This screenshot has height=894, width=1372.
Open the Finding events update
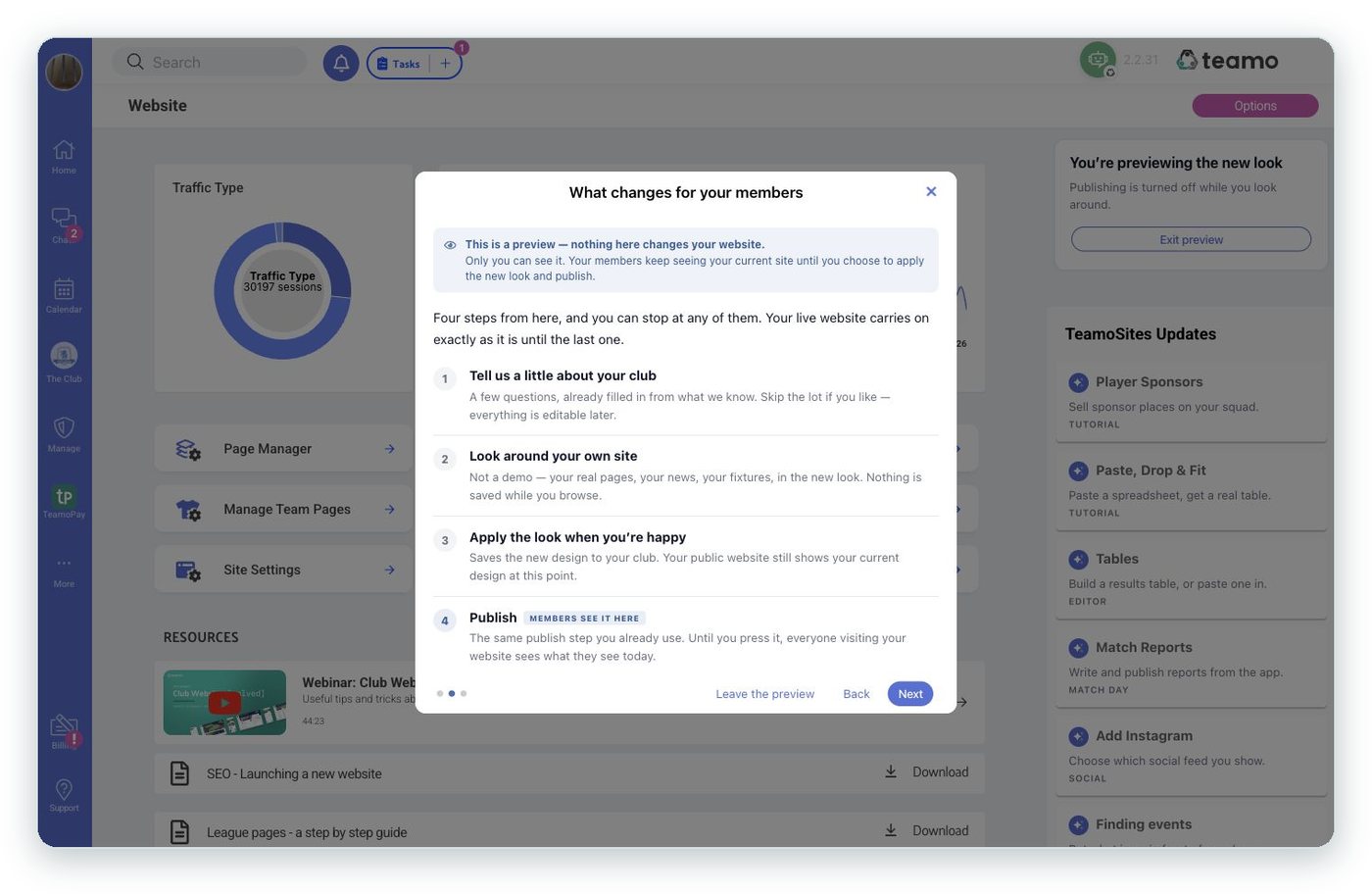pos(1191,826)
